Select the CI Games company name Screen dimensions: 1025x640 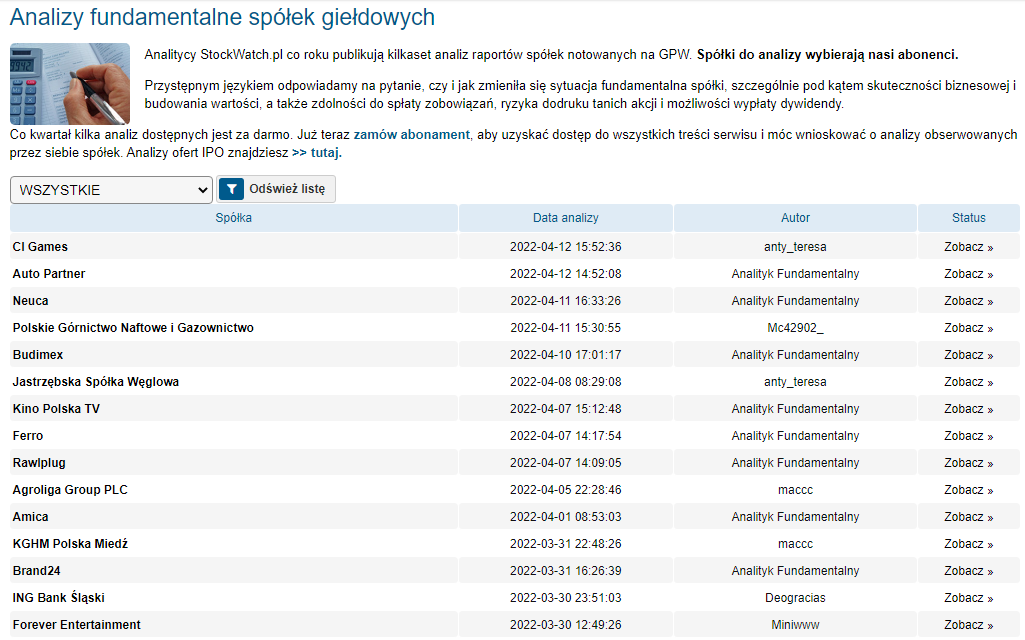40,247
